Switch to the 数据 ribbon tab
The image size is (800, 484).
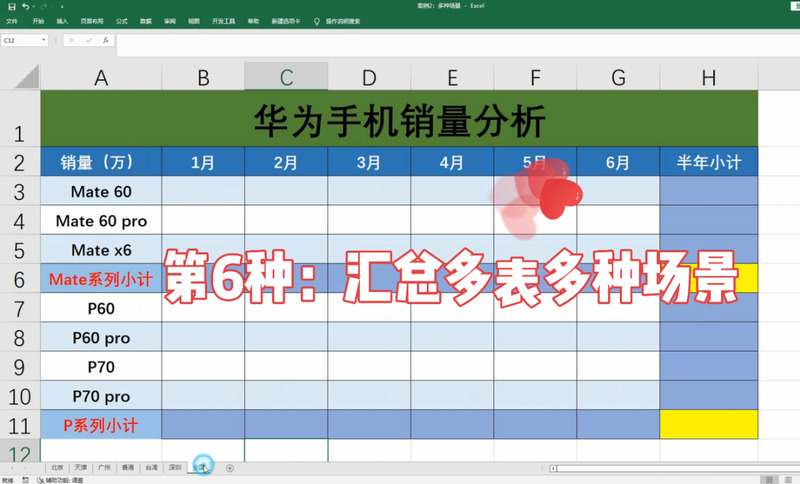pyautogui.click(x=146, y=21)
